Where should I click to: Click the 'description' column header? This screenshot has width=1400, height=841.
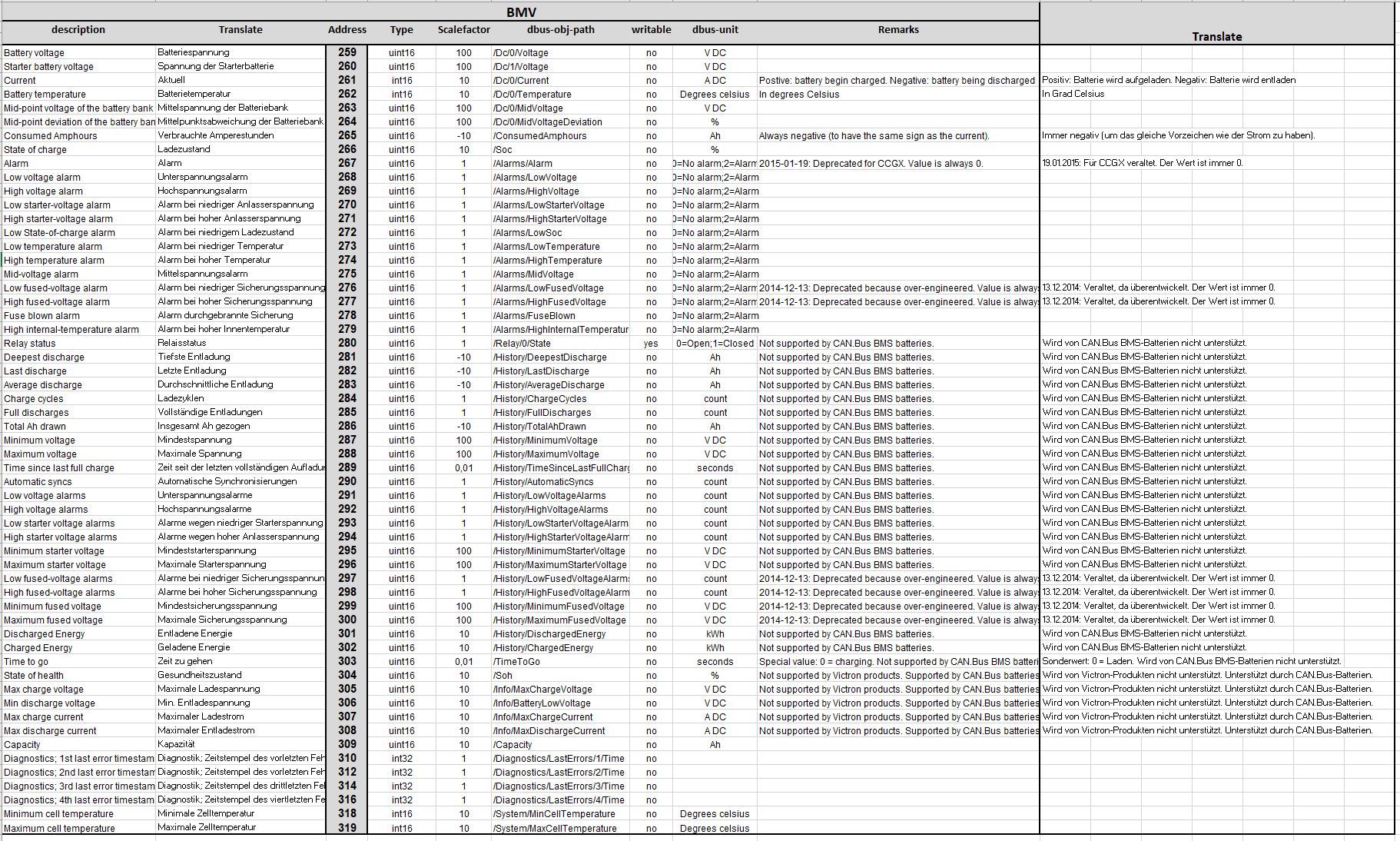(78, 30)
